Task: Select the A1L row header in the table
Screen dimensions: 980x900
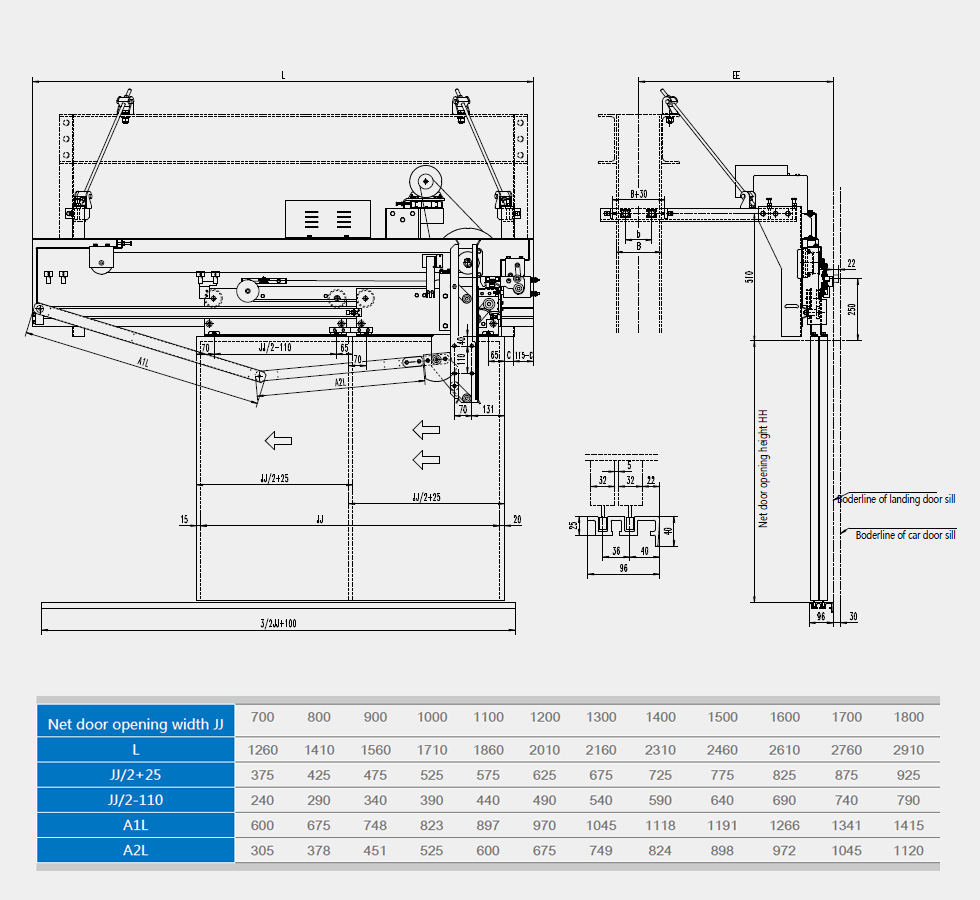Action: coord(136,825)
